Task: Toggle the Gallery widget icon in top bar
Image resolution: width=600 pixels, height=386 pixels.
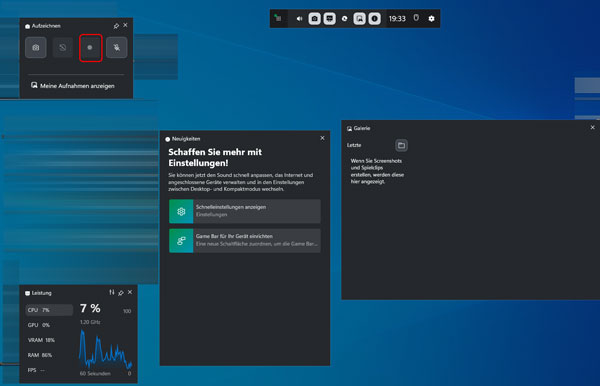Action: 360,18
